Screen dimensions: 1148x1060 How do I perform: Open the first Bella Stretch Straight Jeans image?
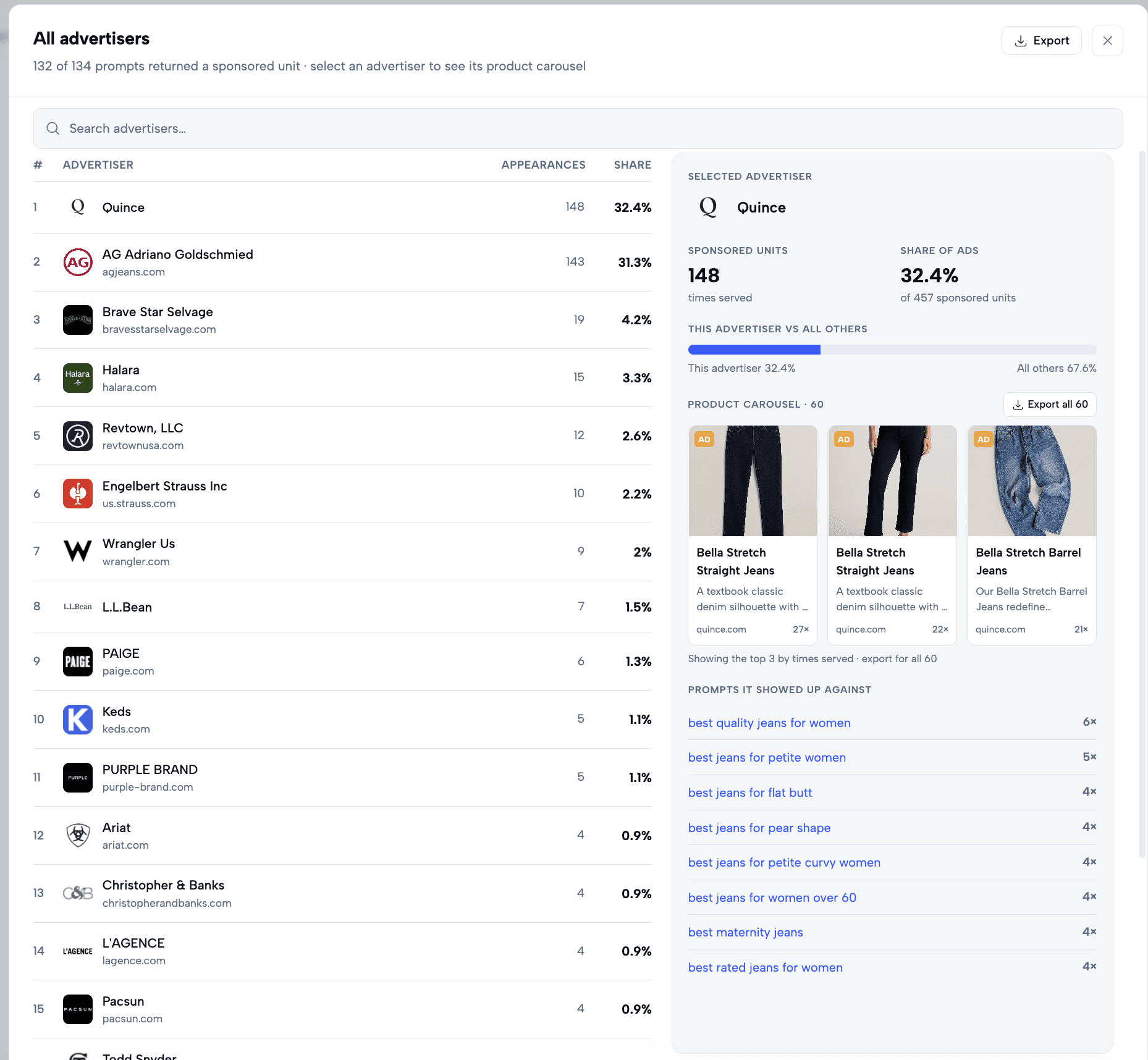[x=753, y=481]
